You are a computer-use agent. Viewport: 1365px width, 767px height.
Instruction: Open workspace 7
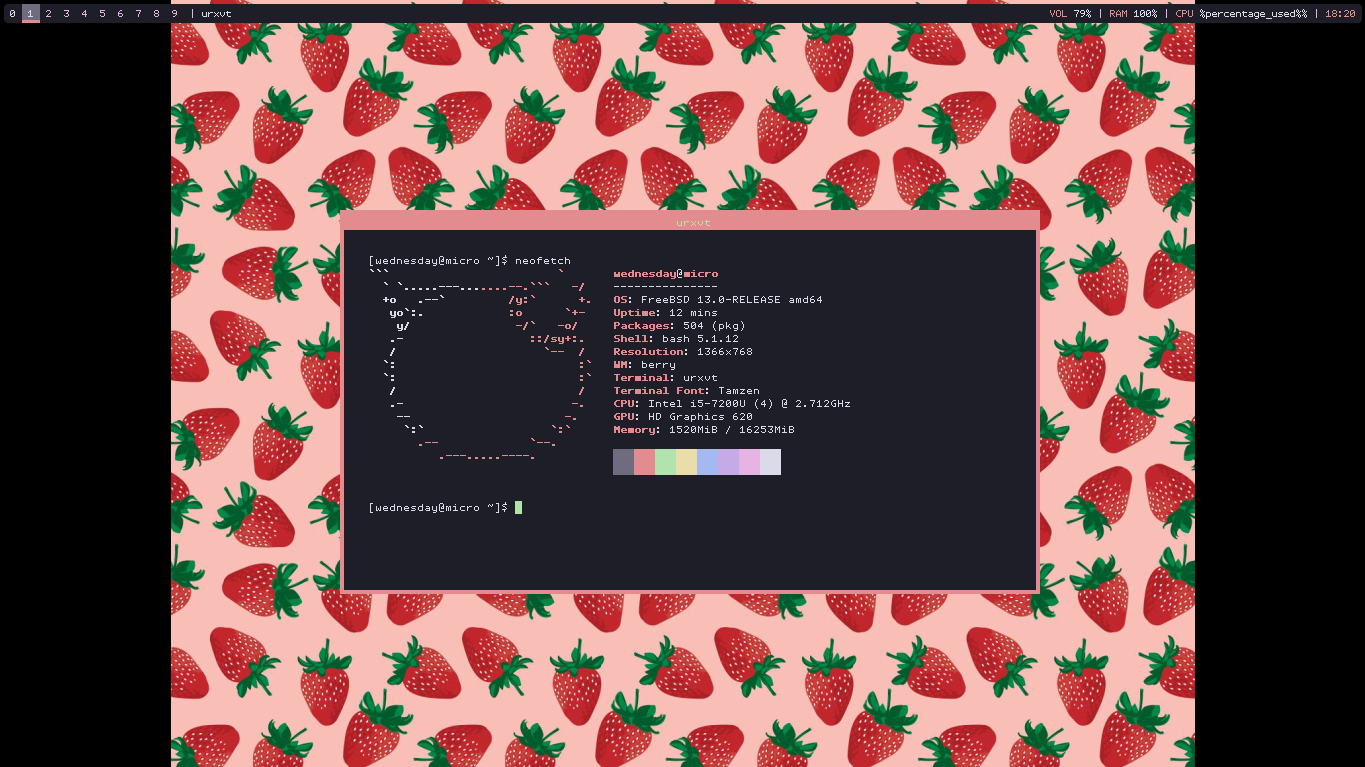tap(138, 14)
